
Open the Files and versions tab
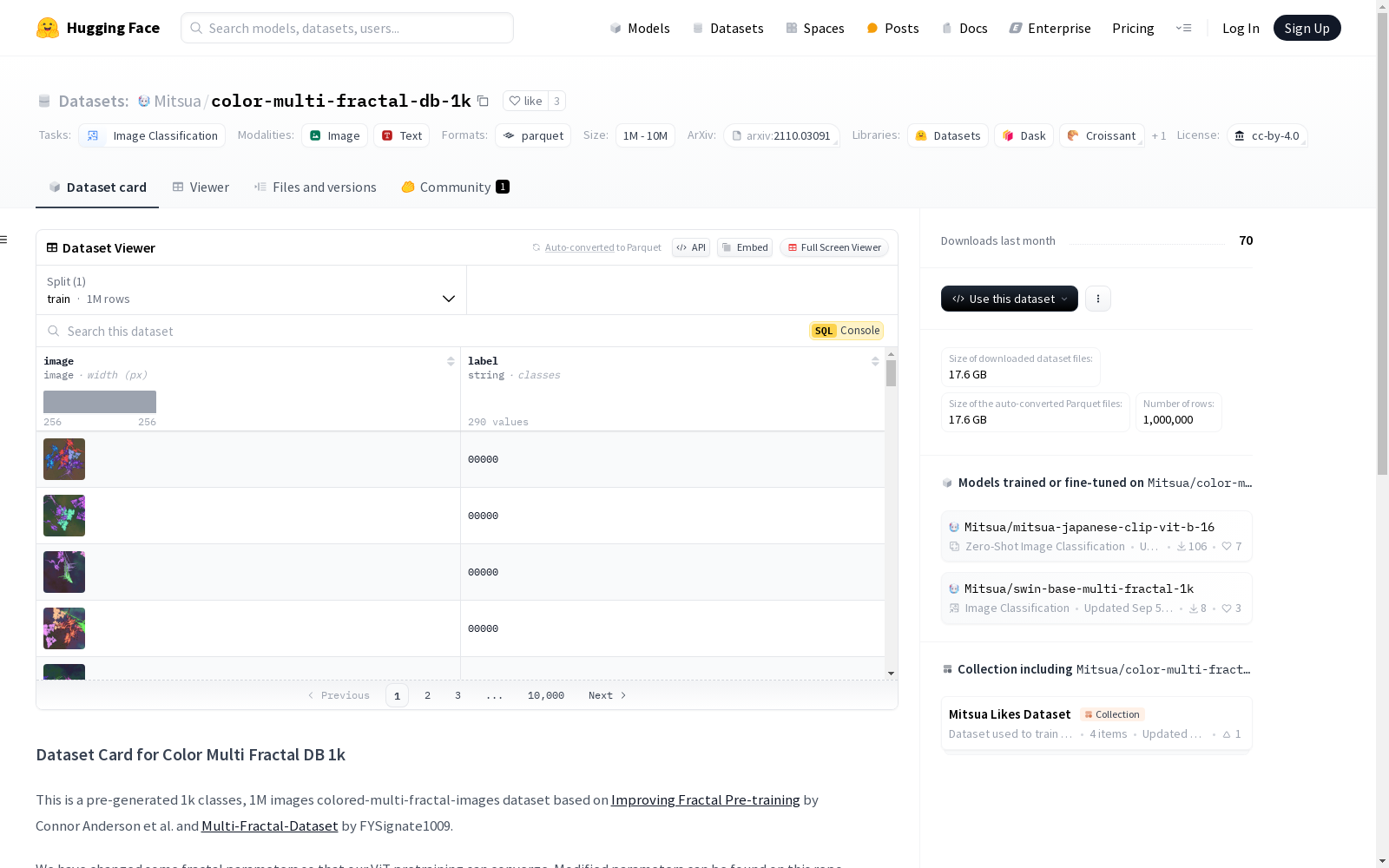tap(315, 187)
